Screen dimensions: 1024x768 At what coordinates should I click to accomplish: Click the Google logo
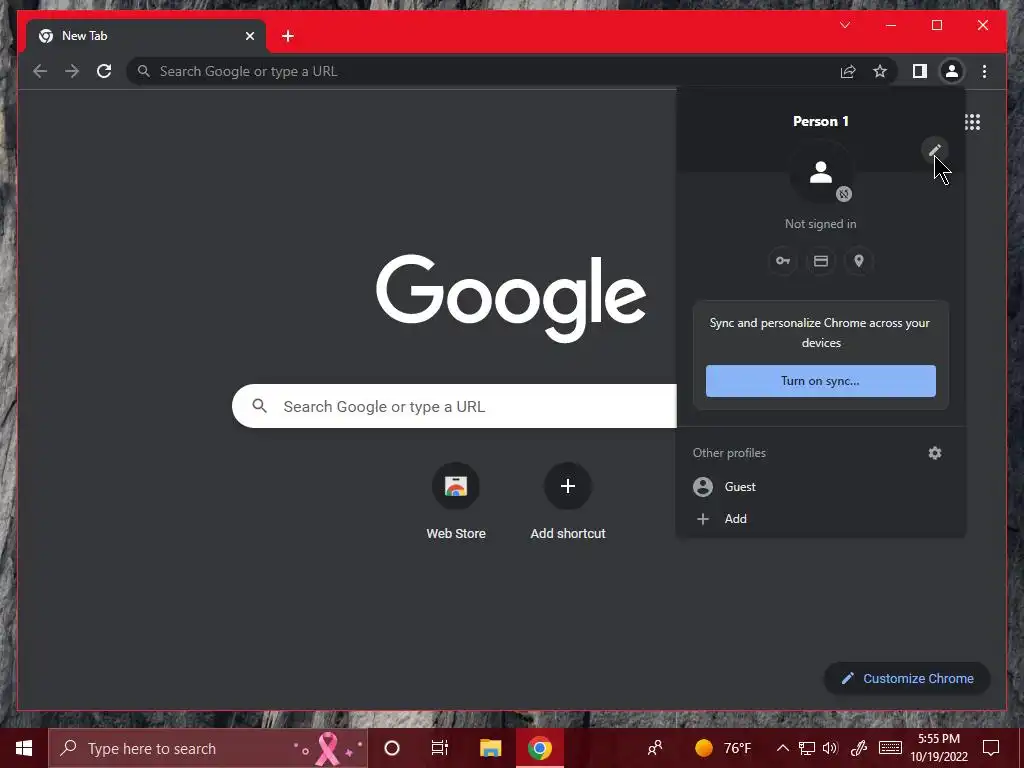[x=511, y=297]
